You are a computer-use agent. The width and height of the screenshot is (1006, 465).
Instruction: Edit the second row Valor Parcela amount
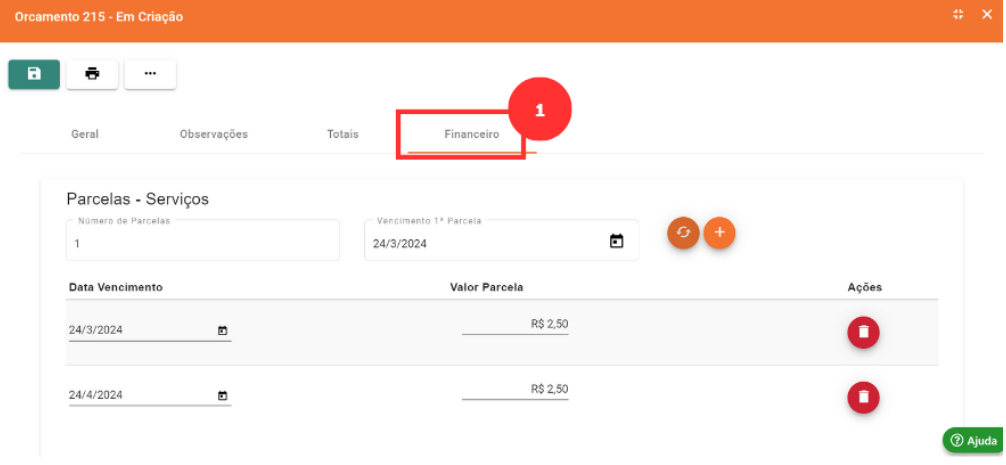click(x=515, y=389)
